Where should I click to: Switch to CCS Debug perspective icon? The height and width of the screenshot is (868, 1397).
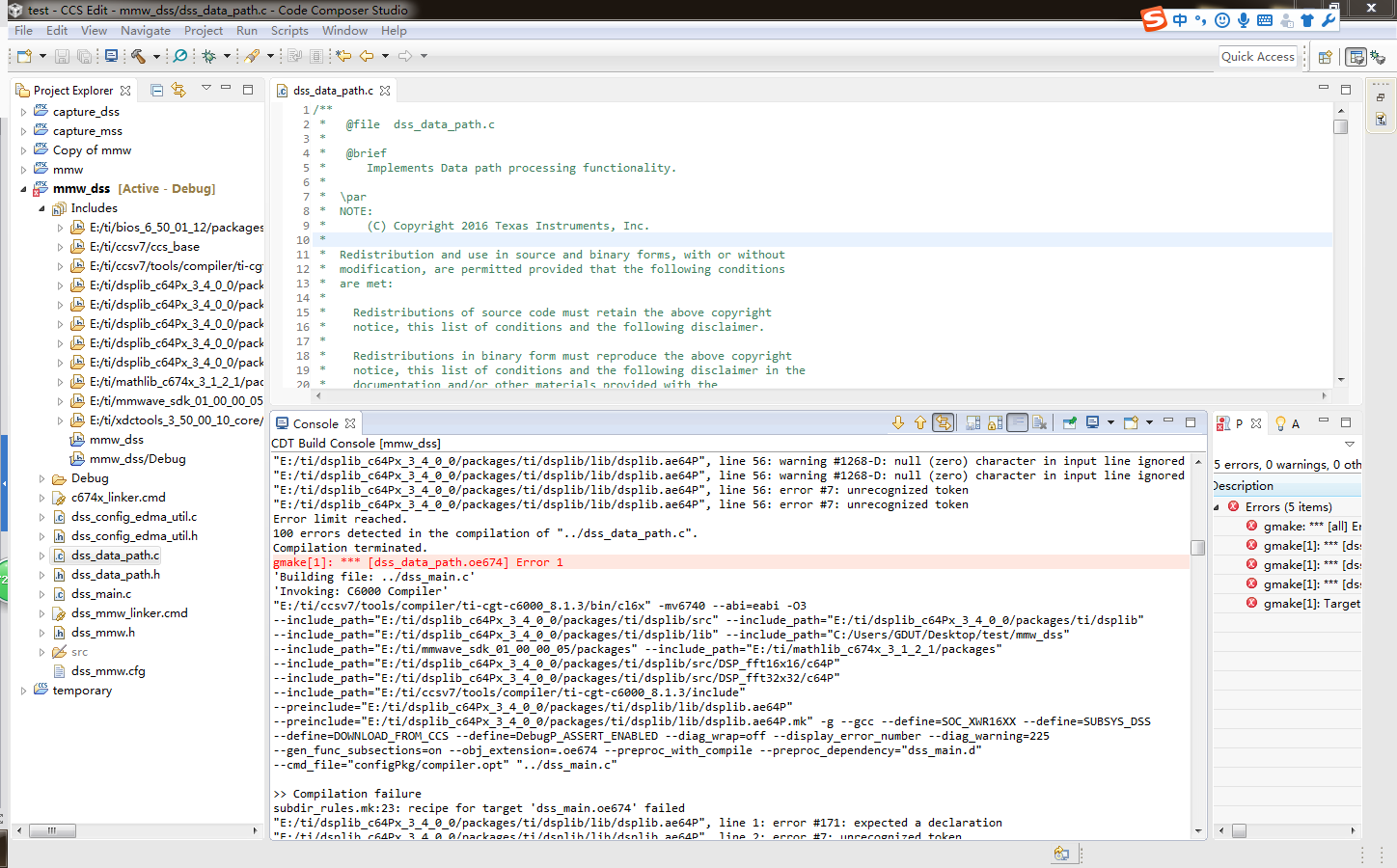point(1378,57)
